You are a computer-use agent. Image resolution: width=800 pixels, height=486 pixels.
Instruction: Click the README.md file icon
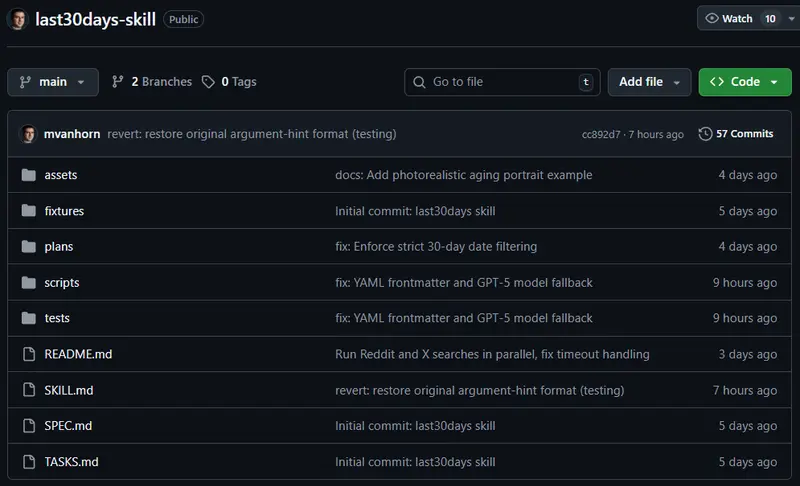[x=28, y=354]
